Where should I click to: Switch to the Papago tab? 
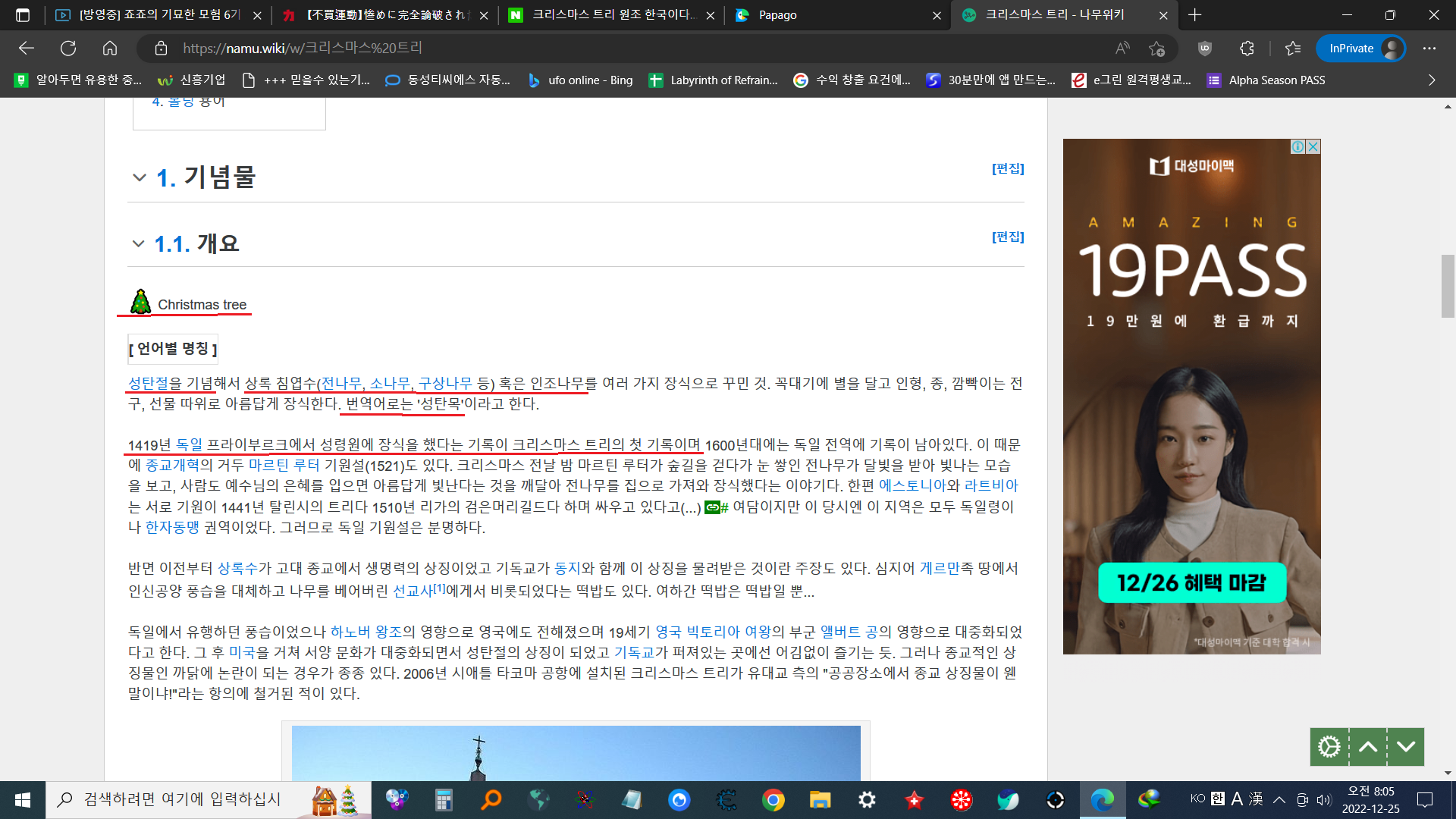(777, 15)
